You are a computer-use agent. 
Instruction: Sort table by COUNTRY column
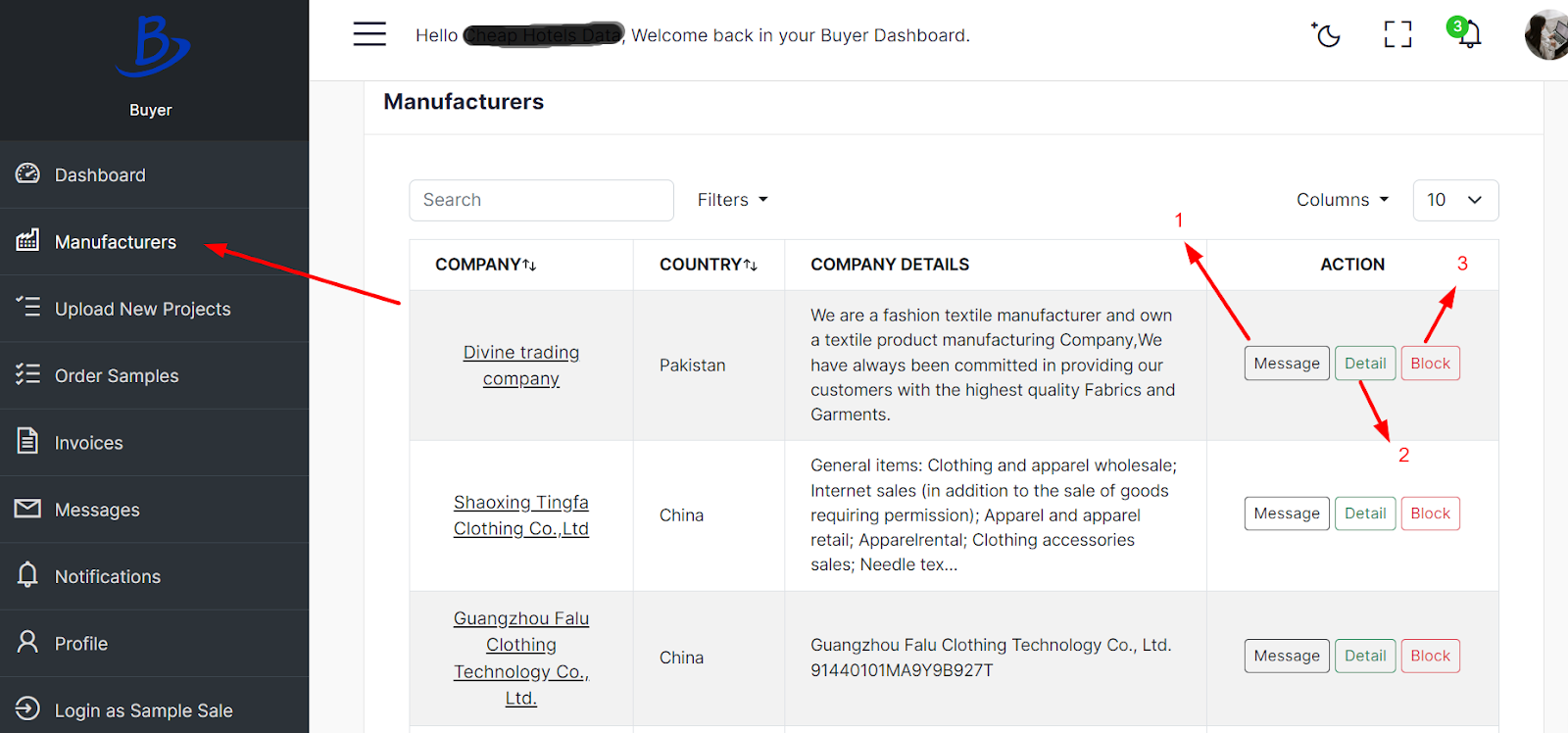[x=709, y=265]
